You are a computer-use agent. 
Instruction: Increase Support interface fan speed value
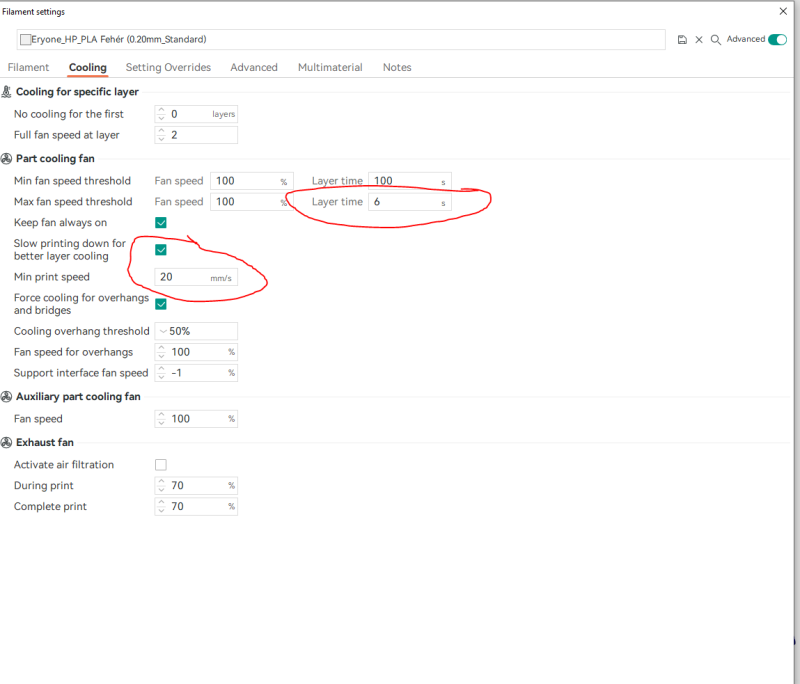tap(161, 369)
